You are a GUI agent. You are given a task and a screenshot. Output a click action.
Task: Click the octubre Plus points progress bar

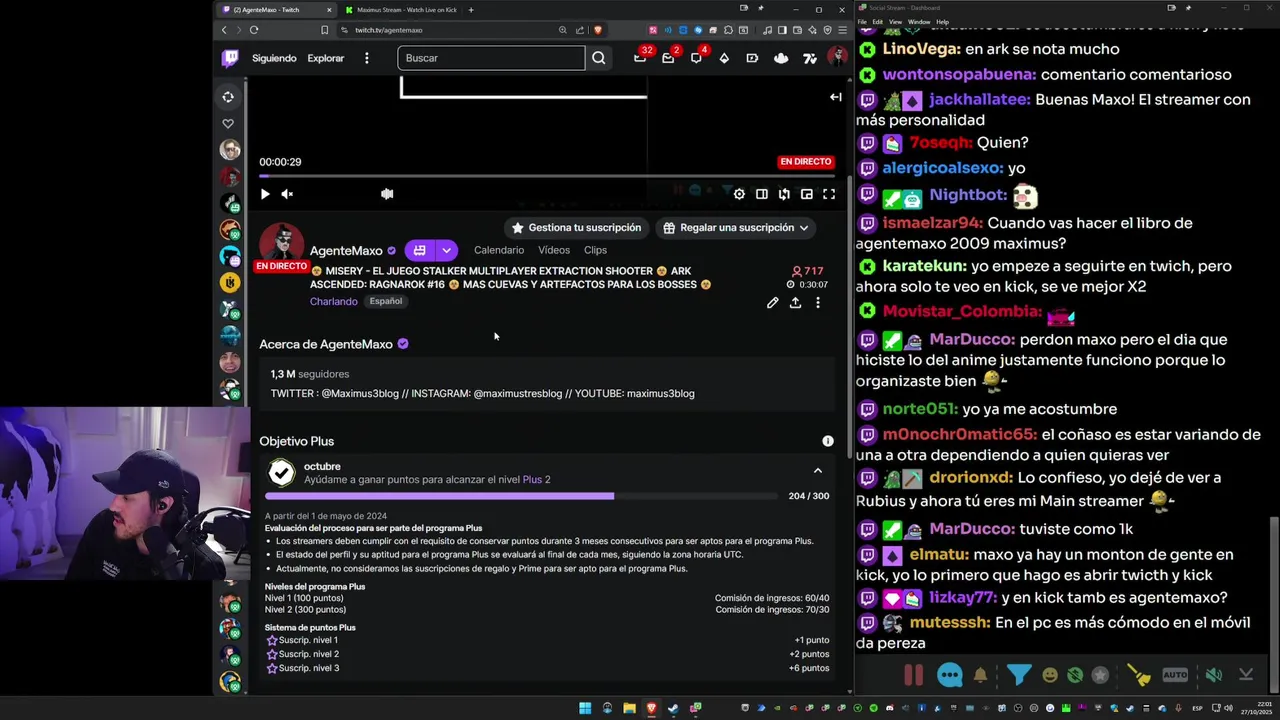click(x=521, y=495)
